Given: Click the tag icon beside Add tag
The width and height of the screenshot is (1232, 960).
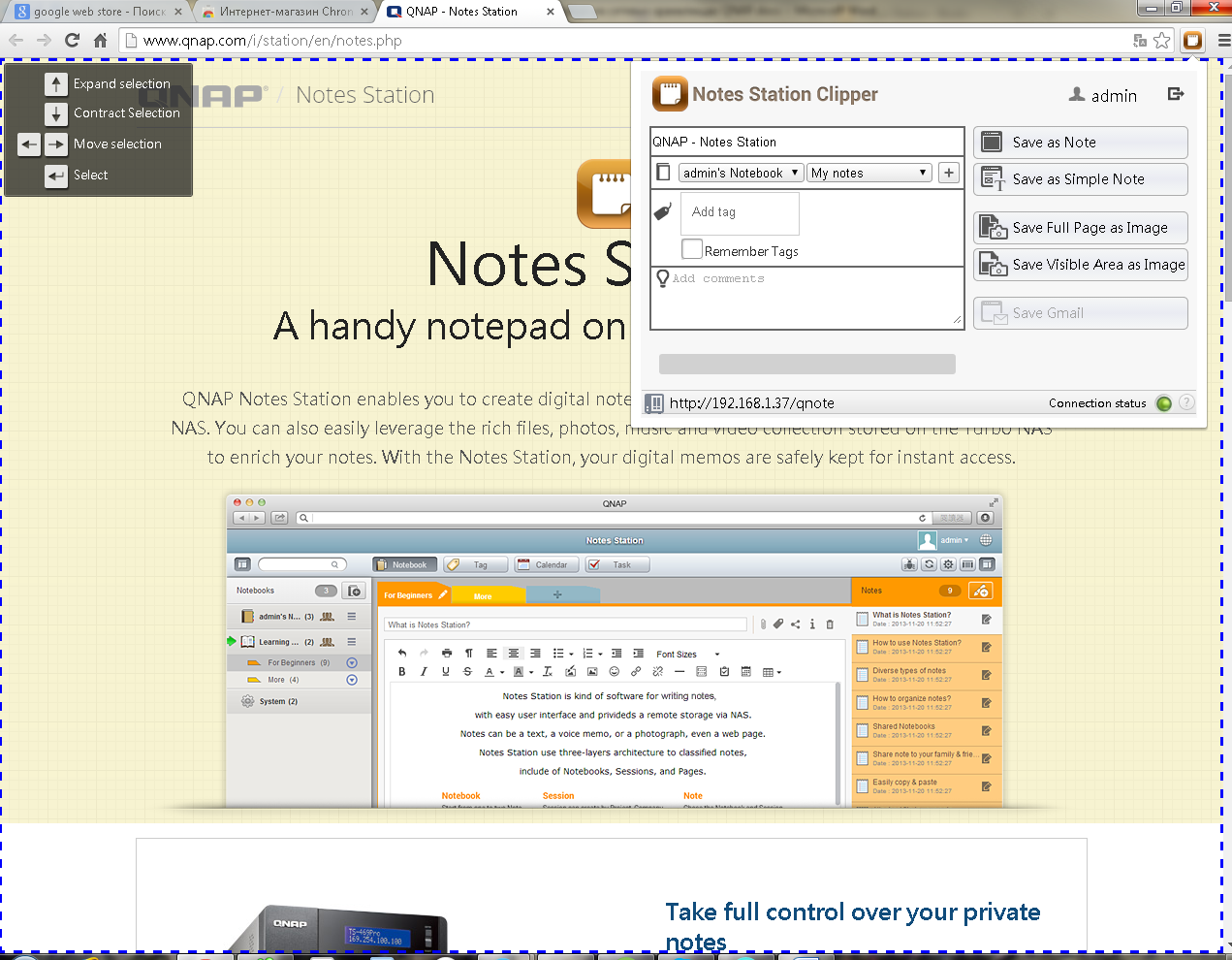Looking at the screenshot, I should pos(663,211).
